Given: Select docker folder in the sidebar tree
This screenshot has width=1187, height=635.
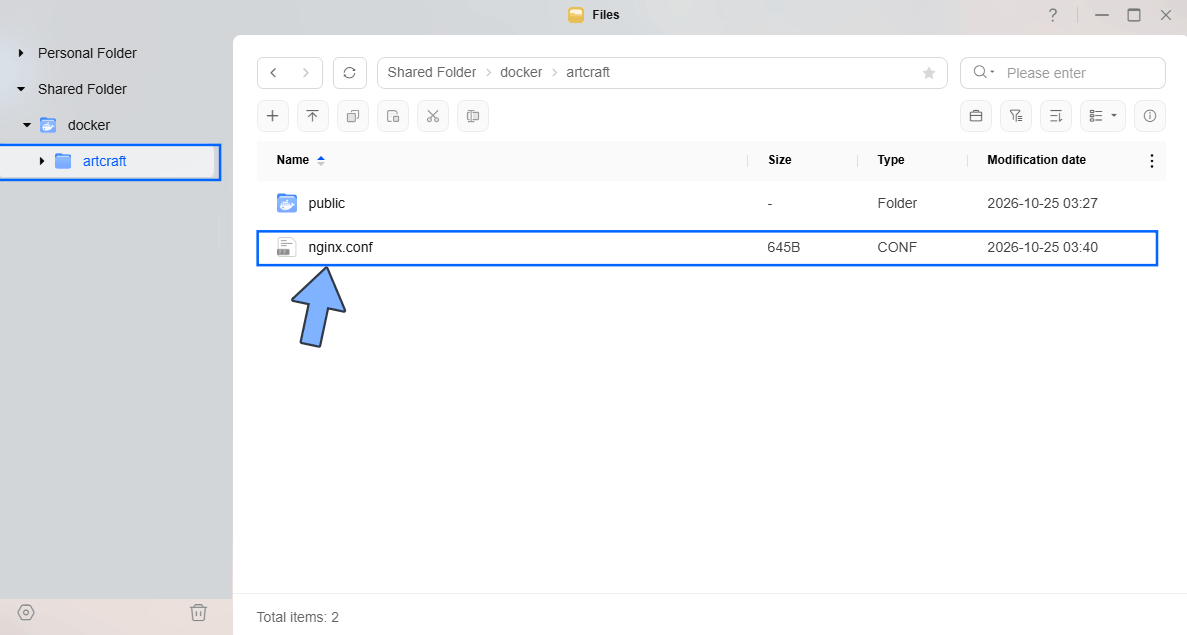Looking at the screenshot, I should tap(89, 125).
